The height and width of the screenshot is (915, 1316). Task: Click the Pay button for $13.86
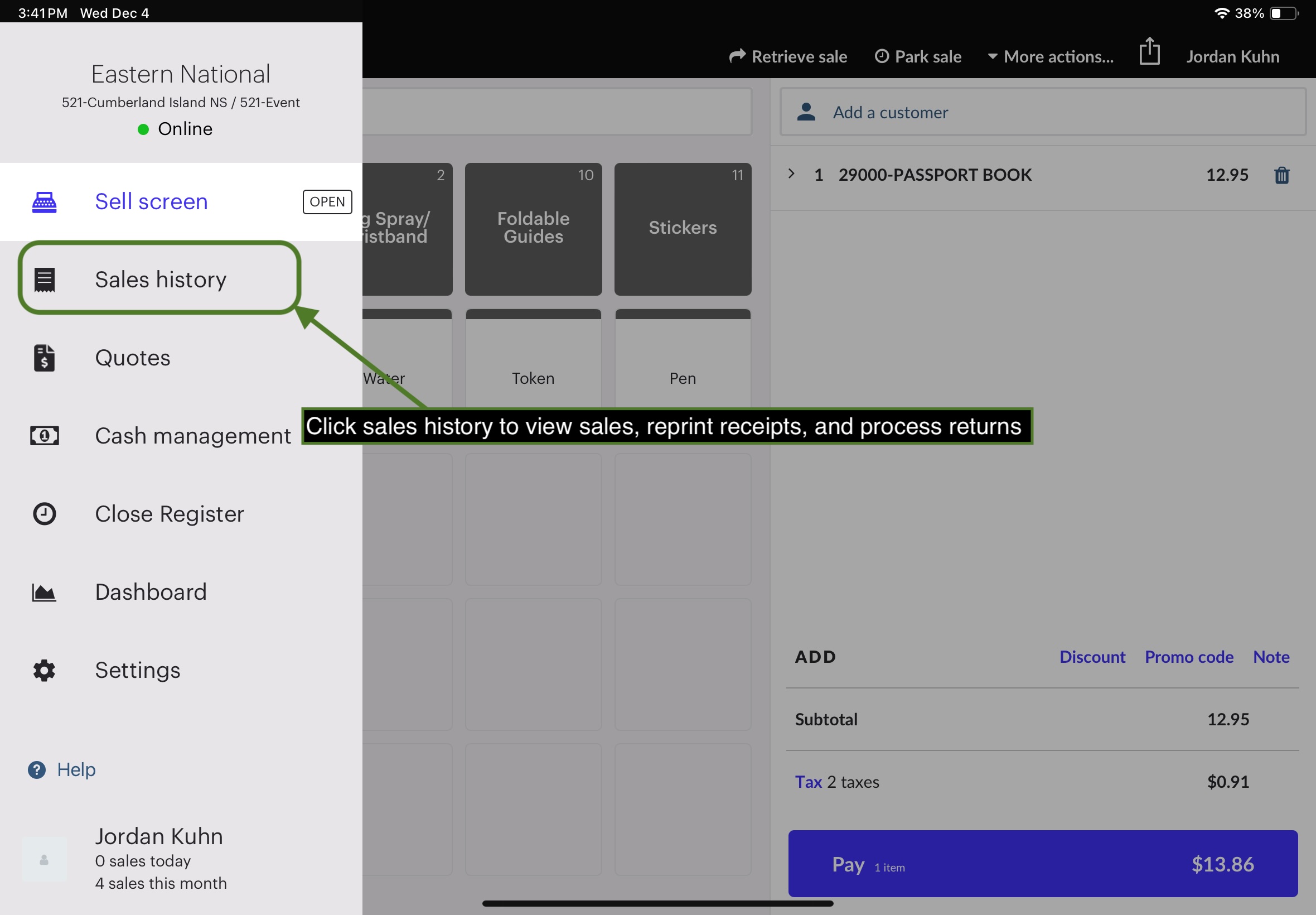click(x=1043, y=864)
